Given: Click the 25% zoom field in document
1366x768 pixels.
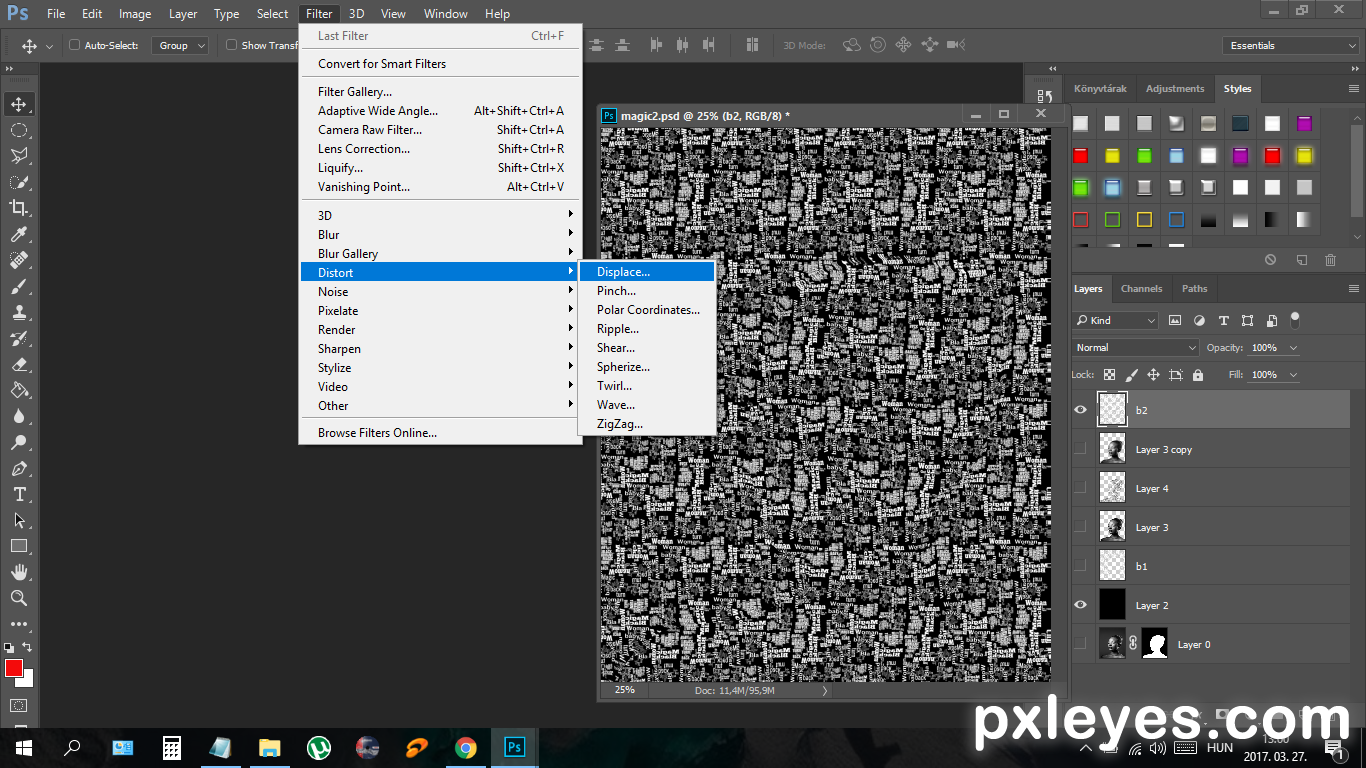Looking at the screenshot, I should coord(624,690).
